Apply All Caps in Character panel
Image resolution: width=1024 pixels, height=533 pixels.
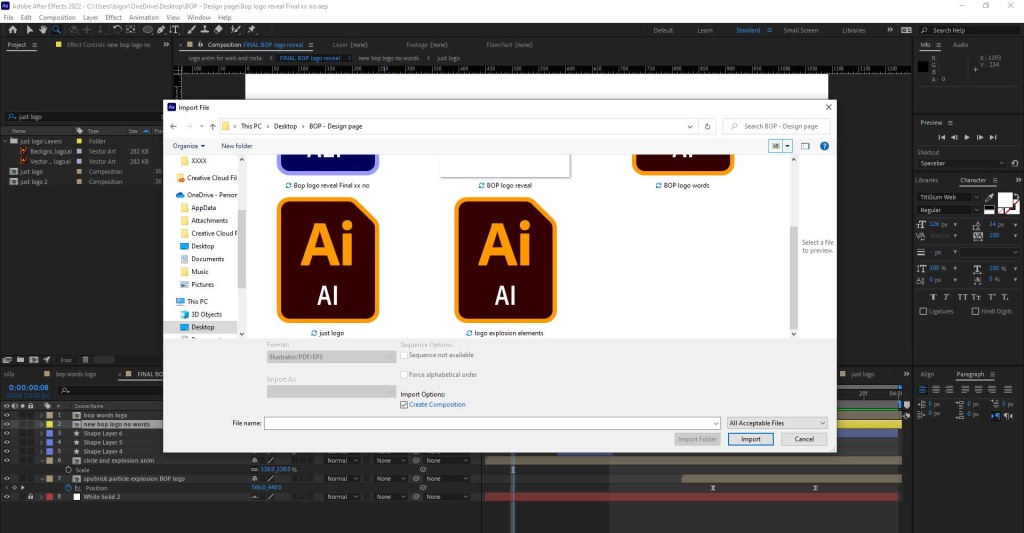tap(962, 297)
